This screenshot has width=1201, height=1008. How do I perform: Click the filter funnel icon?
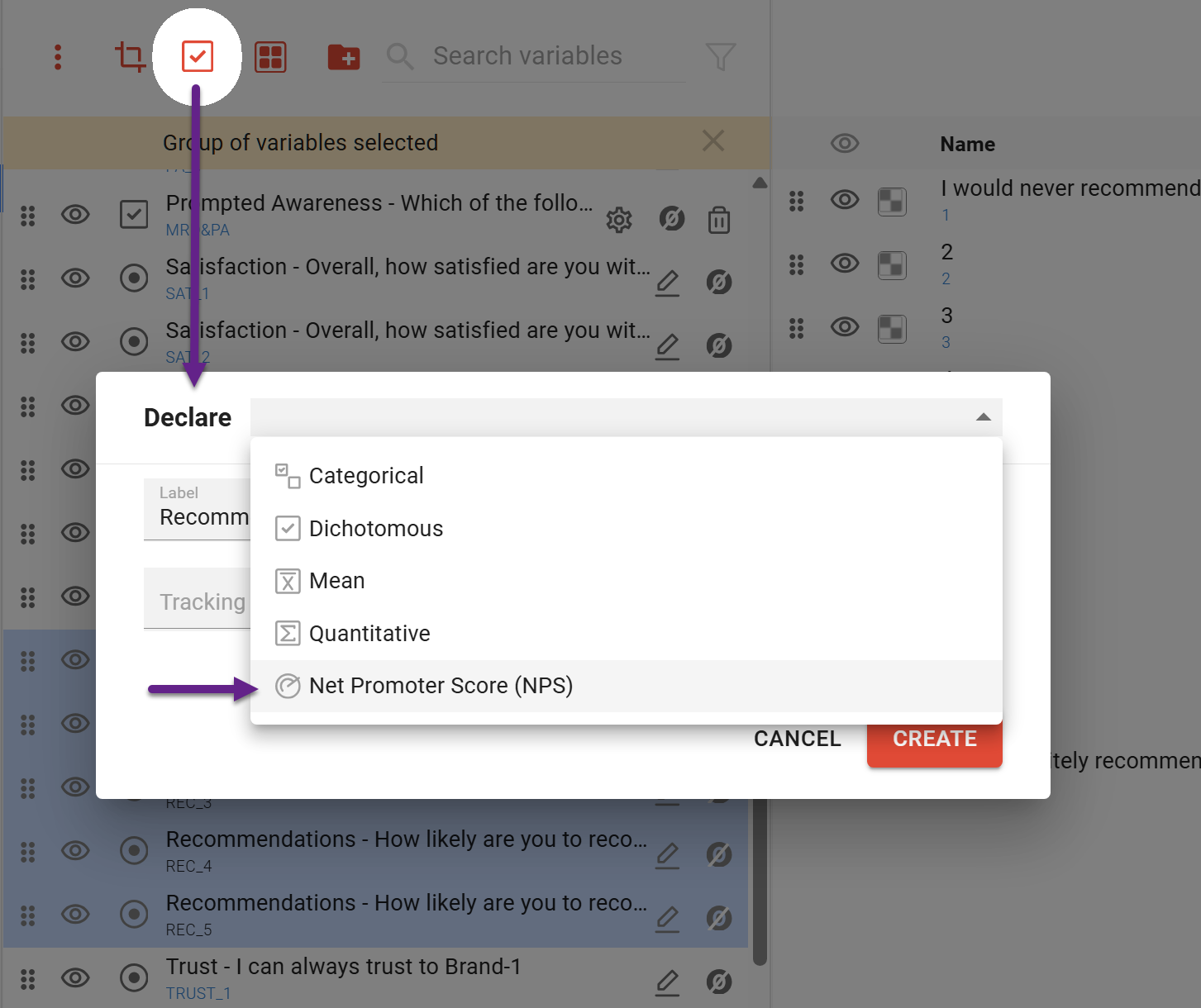[720, 57]
